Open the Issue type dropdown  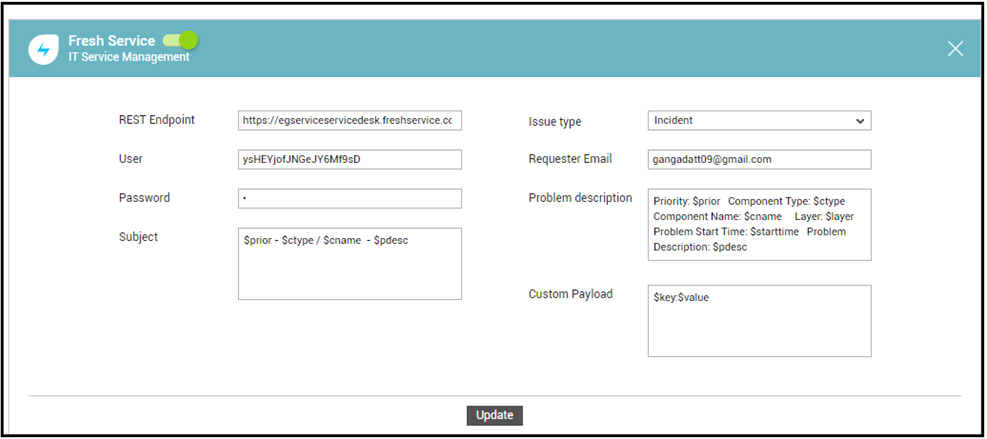click(759, 120)
